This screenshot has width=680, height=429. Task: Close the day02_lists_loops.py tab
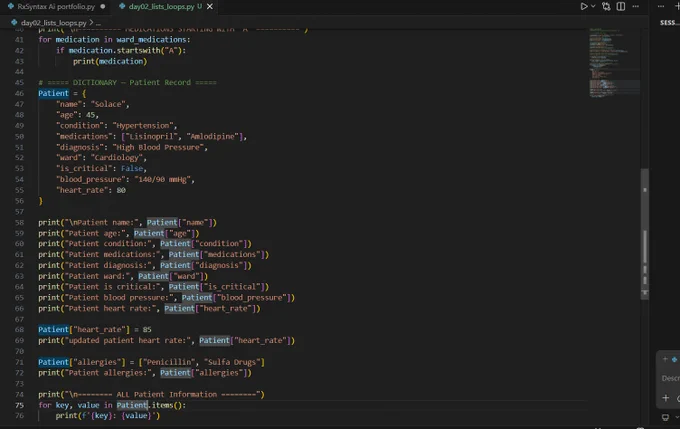(210, 7)
